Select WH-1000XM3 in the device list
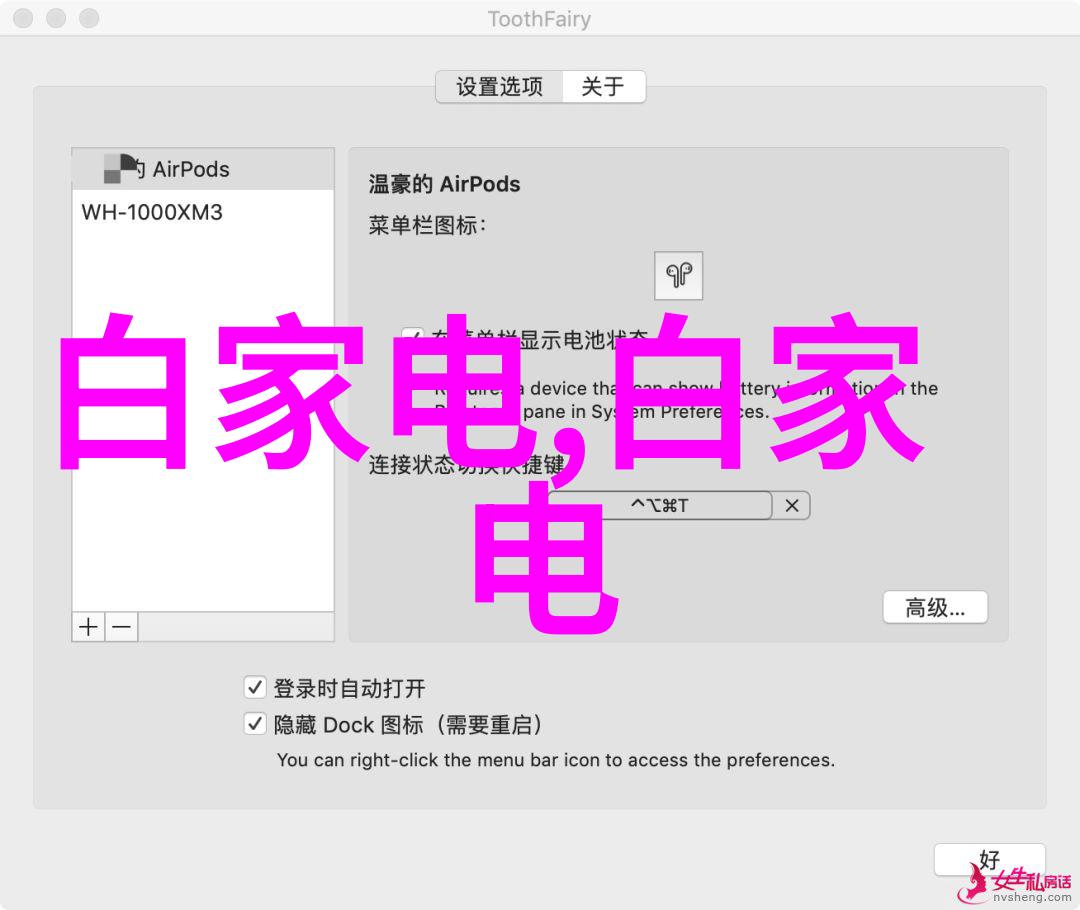Viewport: 1080px width, 910px height. pos(152,212)
